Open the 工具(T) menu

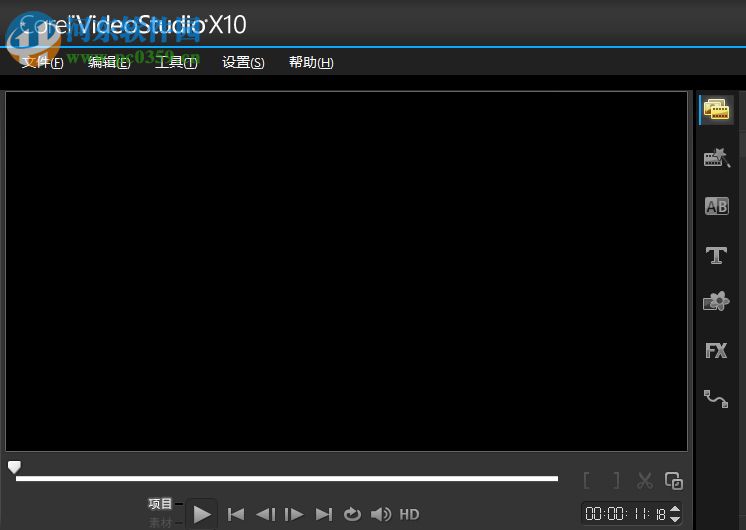[176, 62]
